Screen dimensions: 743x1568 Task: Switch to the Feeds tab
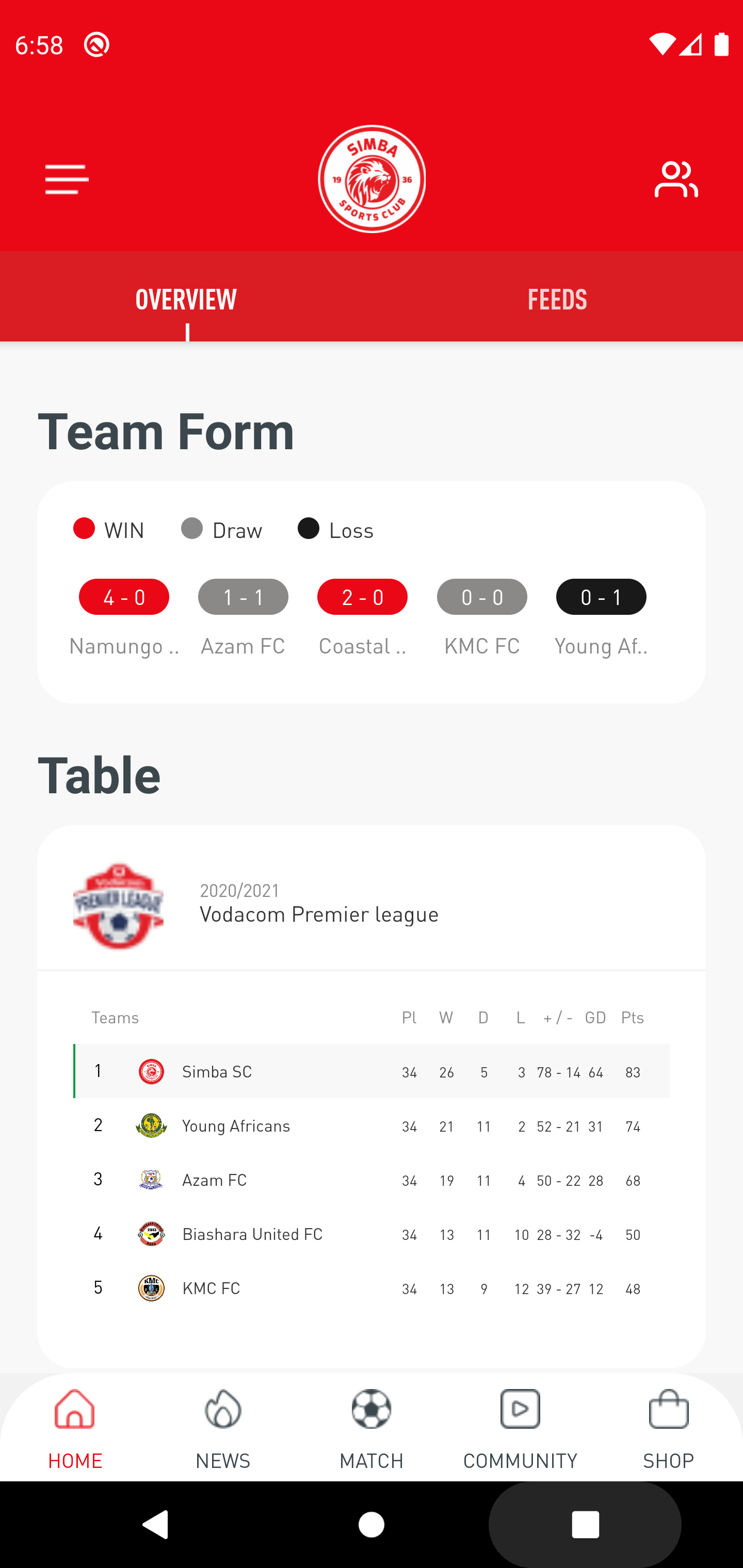557,299
